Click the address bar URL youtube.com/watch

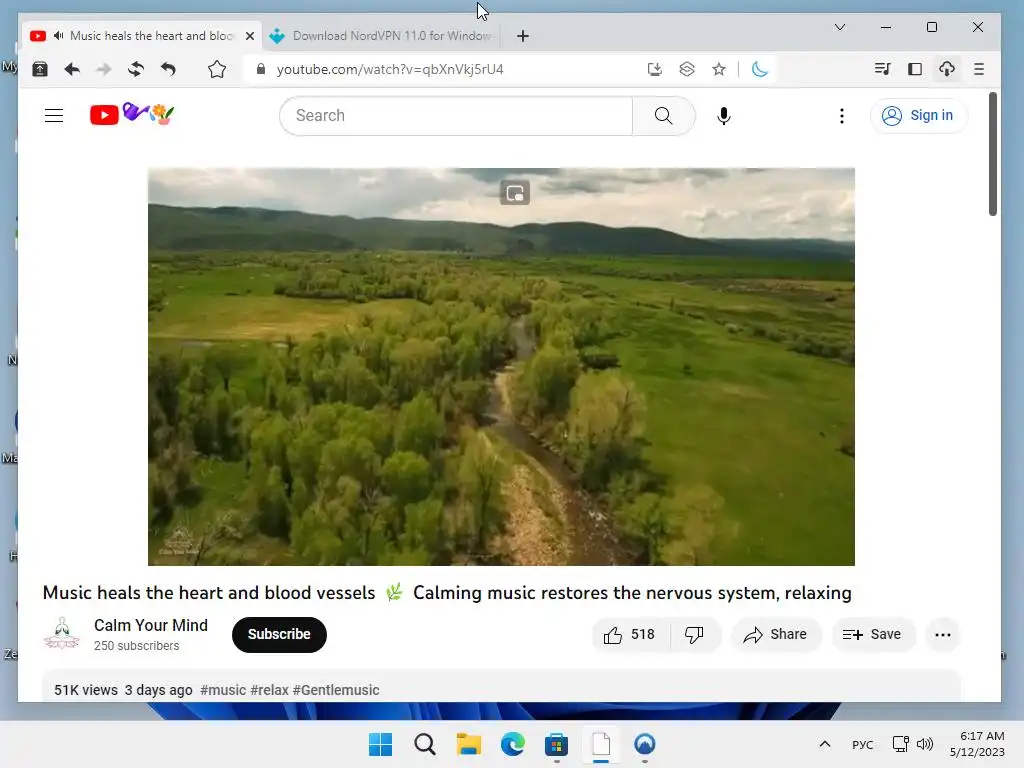[x=389, y=69]
